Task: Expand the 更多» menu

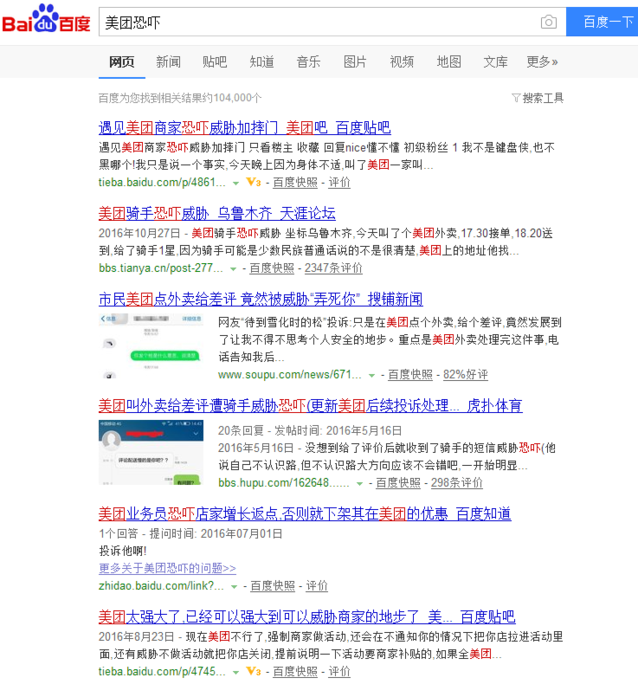Action: coord(542,62)
